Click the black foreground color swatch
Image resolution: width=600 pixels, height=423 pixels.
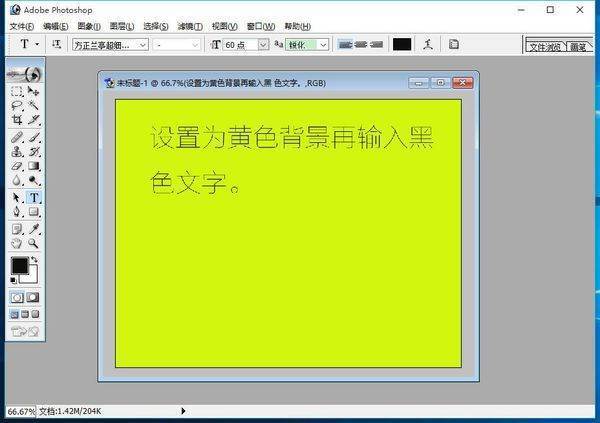tap(19, 265)
